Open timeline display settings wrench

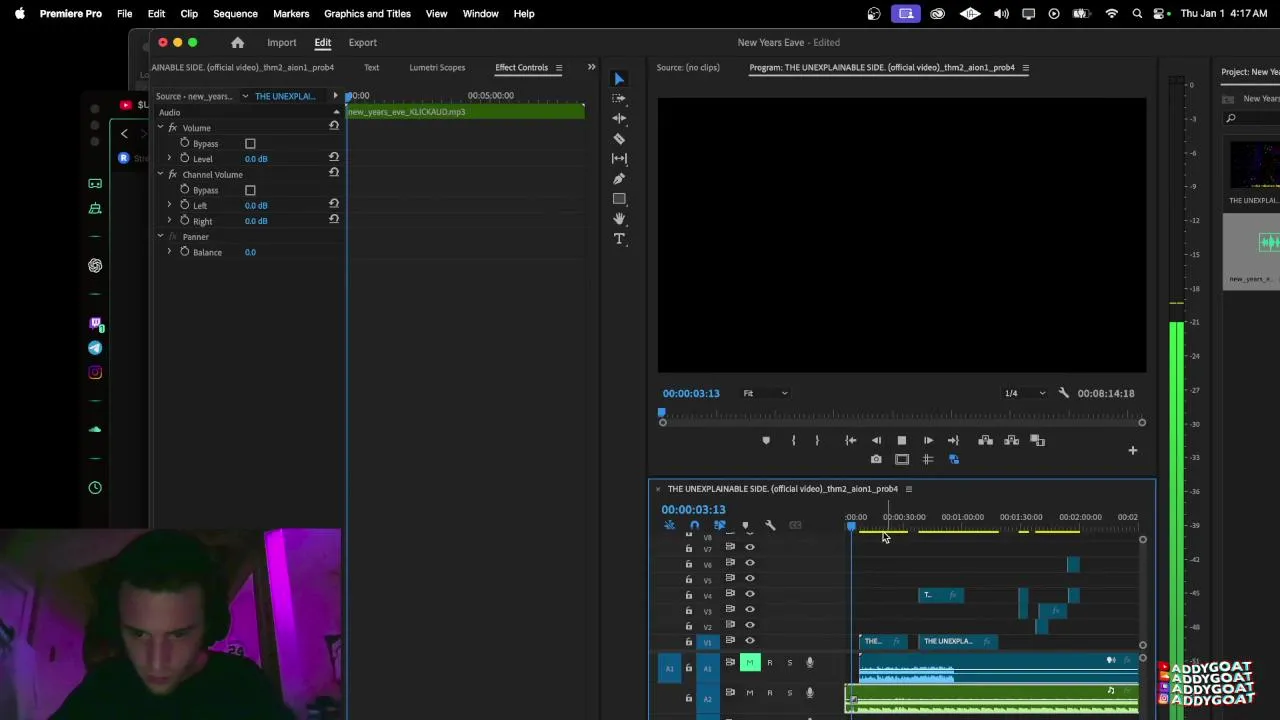click(770, 525)
